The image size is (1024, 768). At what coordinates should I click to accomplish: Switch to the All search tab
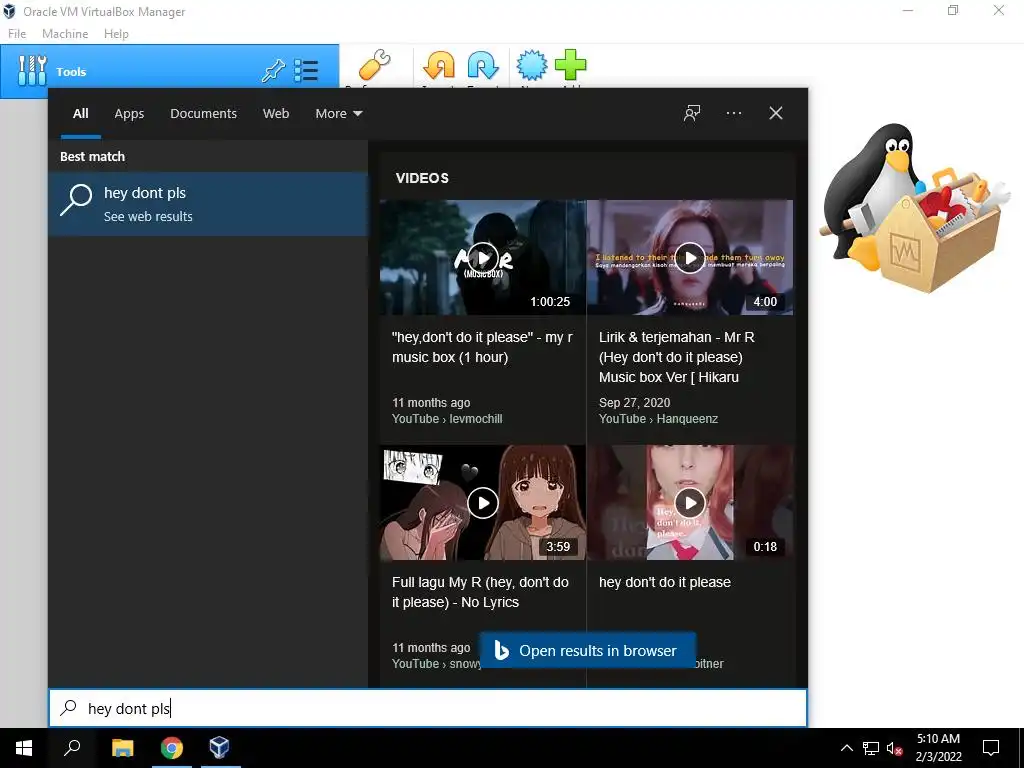81,114
